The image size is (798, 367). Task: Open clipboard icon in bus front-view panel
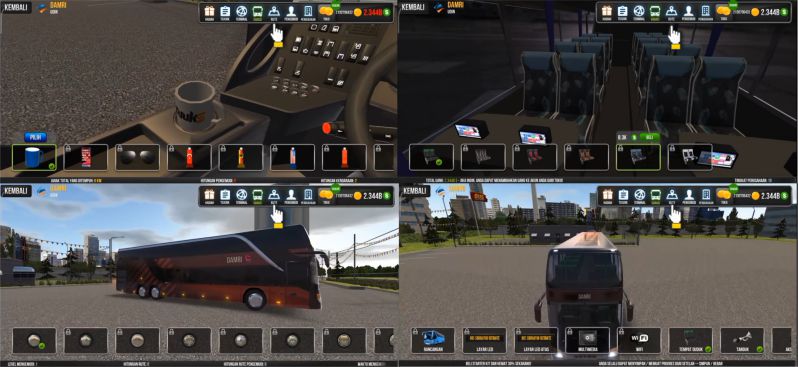tap(623, 195)
